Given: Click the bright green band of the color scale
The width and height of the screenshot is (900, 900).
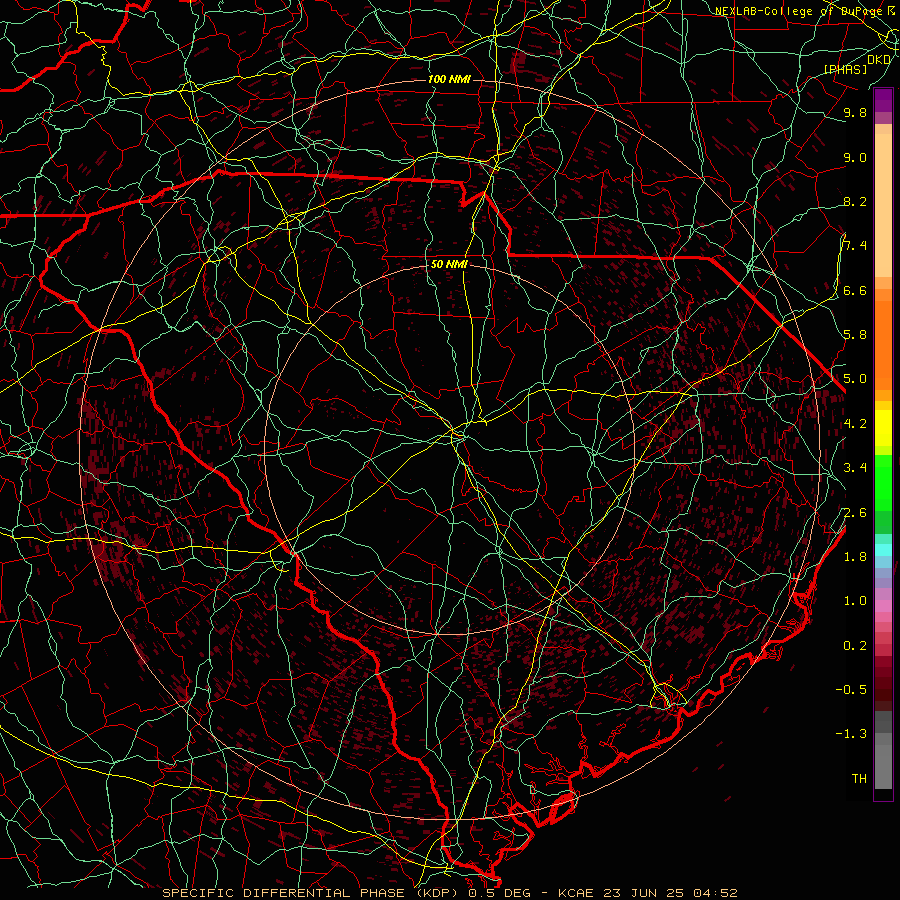Looking at the screenshot, I should 883,482.
